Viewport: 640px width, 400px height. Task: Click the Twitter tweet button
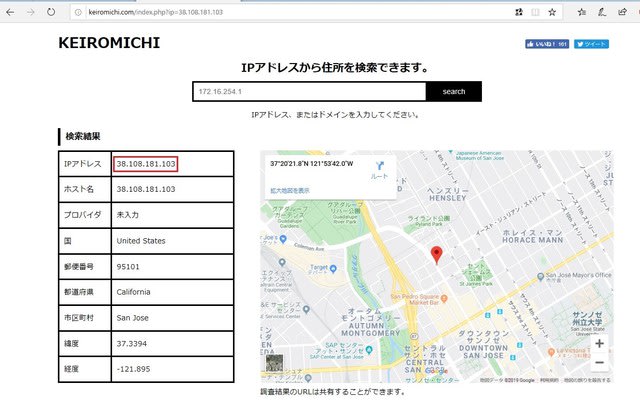pyautogui.click(x=591, y=44)
